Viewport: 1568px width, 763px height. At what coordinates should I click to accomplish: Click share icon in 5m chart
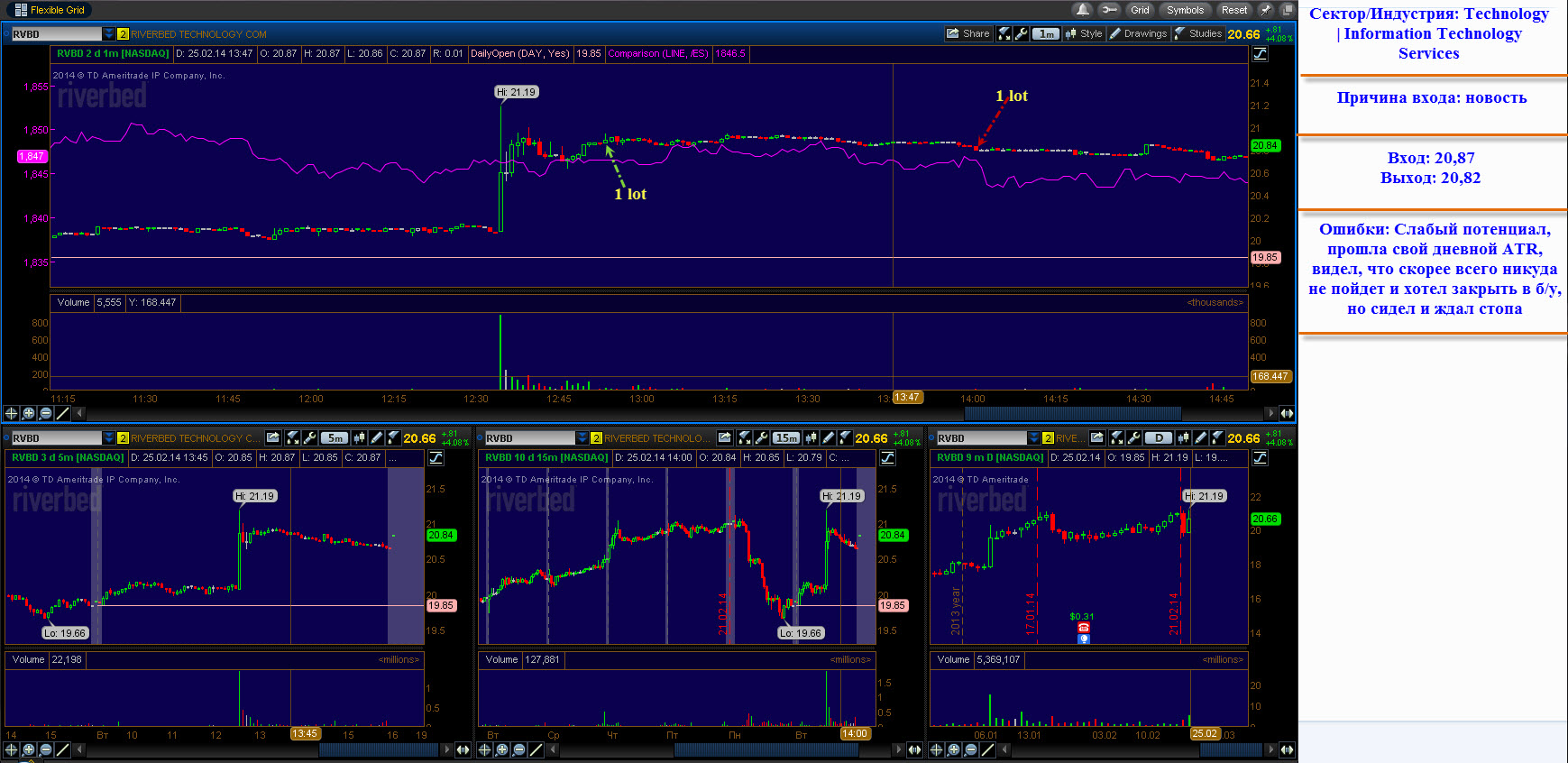pos(273,437)
